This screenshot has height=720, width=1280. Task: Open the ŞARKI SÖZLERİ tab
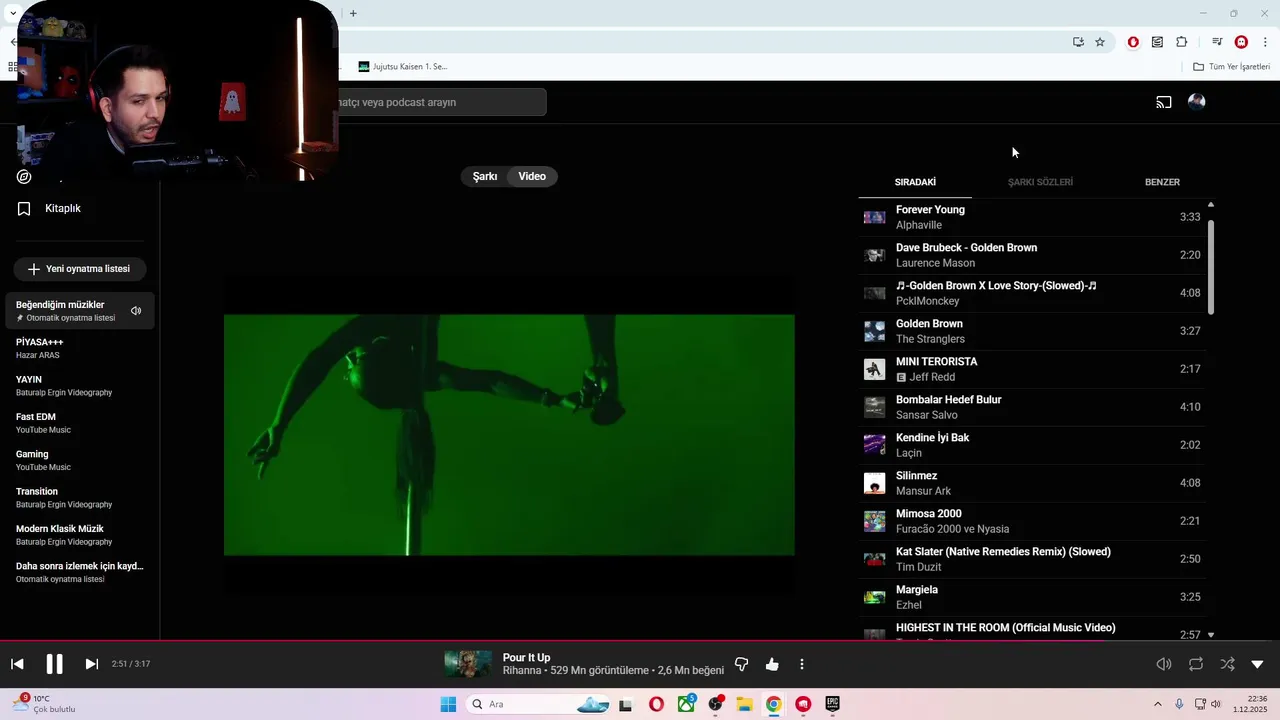tap(1040, 182)
